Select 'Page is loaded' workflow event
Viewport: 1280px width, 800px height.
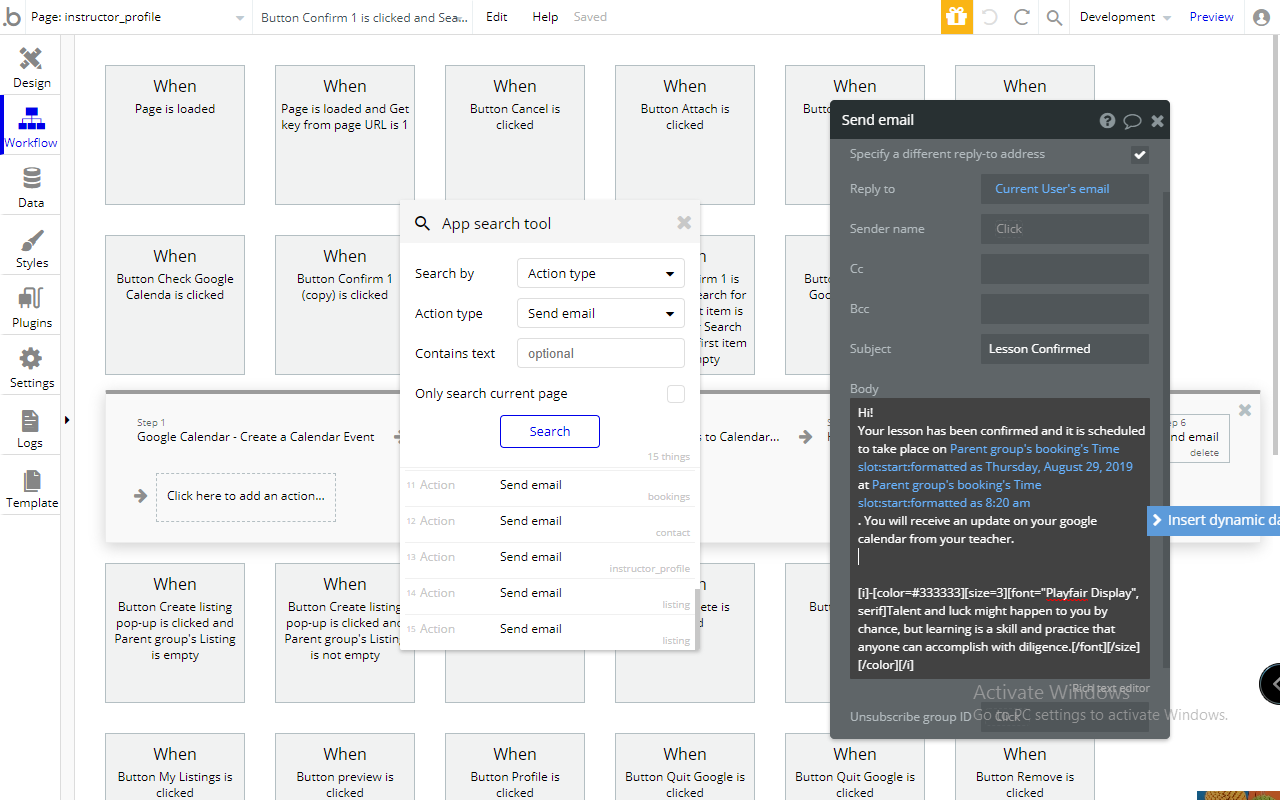click(175, 136)
